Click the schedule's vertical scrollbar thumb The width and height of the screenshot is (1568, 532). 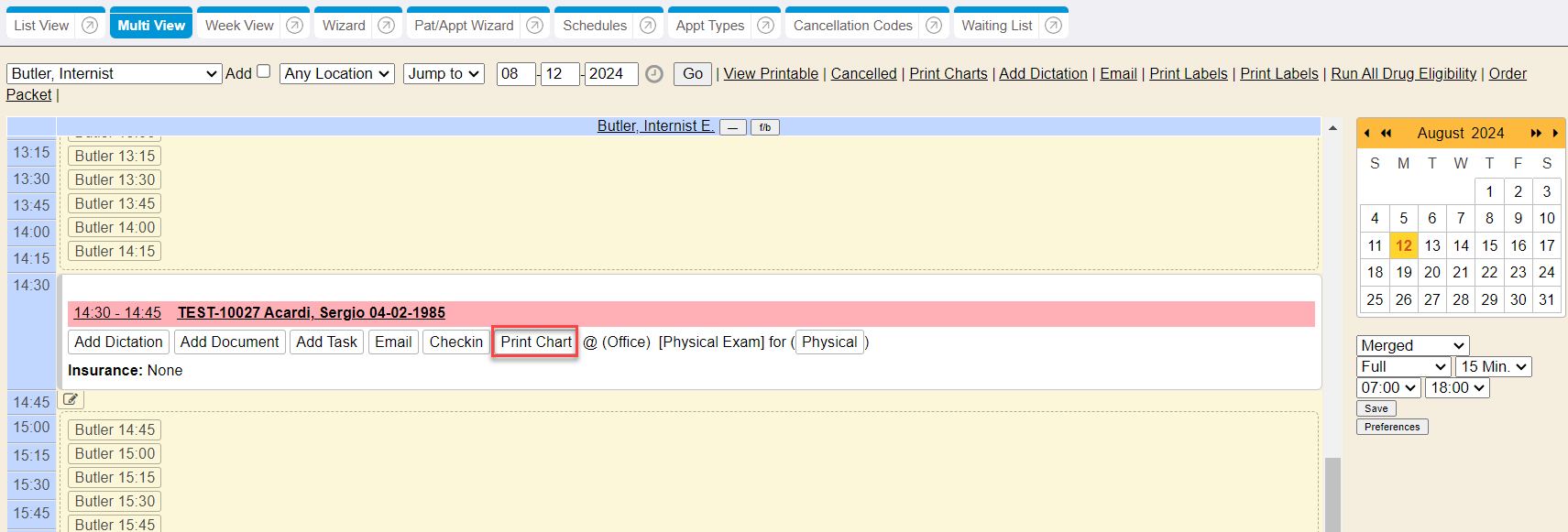1332,494
